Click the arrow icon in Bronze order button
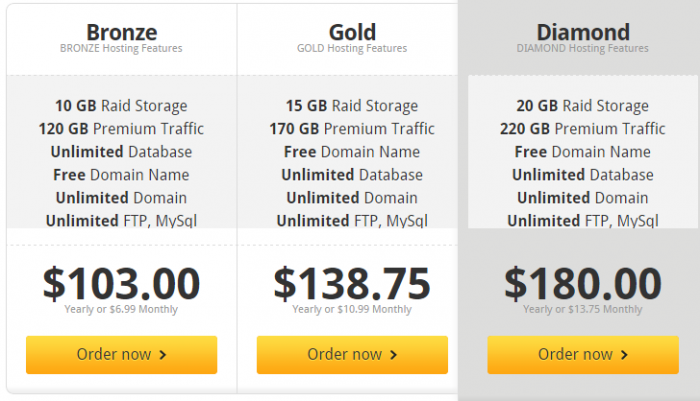 (x=163, y=355)
